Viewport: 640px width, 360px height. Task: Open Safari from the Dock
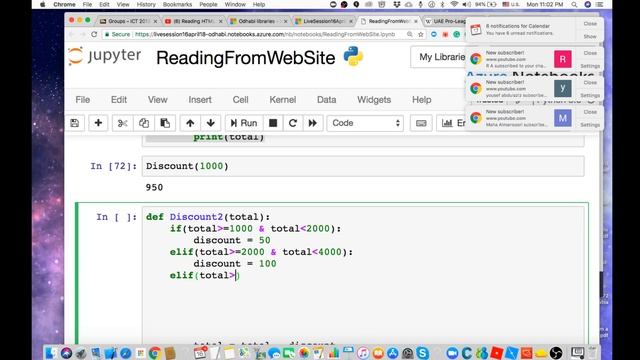[x=126, y=353]
